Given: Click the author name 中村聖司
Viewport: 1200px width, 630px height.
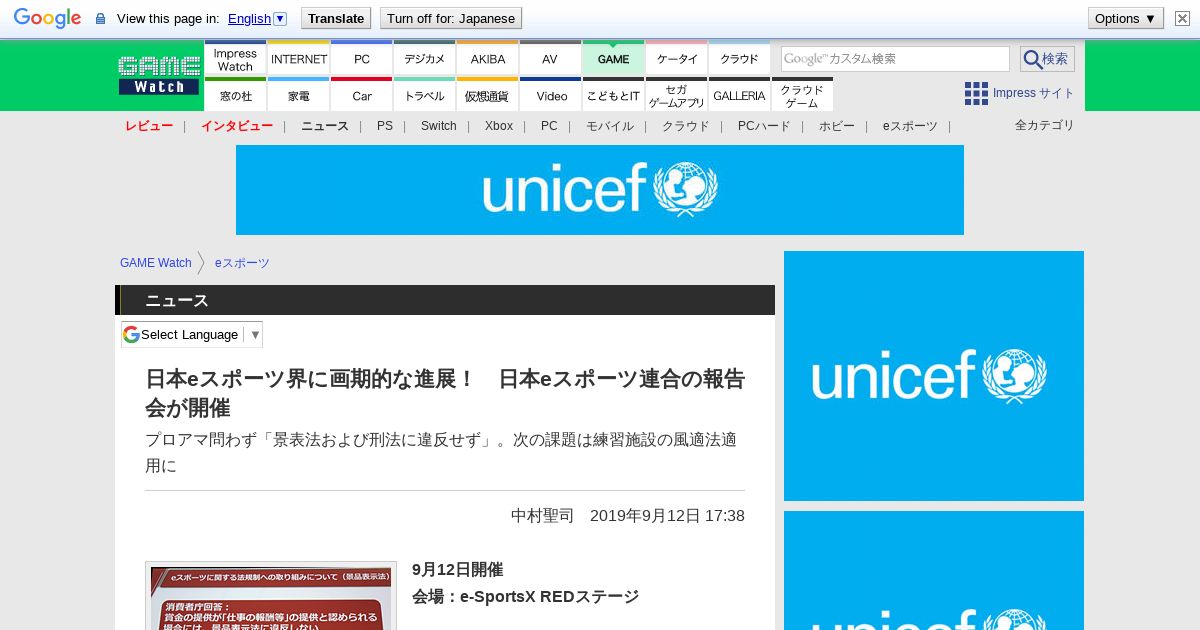Looking at the screenshot, I should 543,515.
